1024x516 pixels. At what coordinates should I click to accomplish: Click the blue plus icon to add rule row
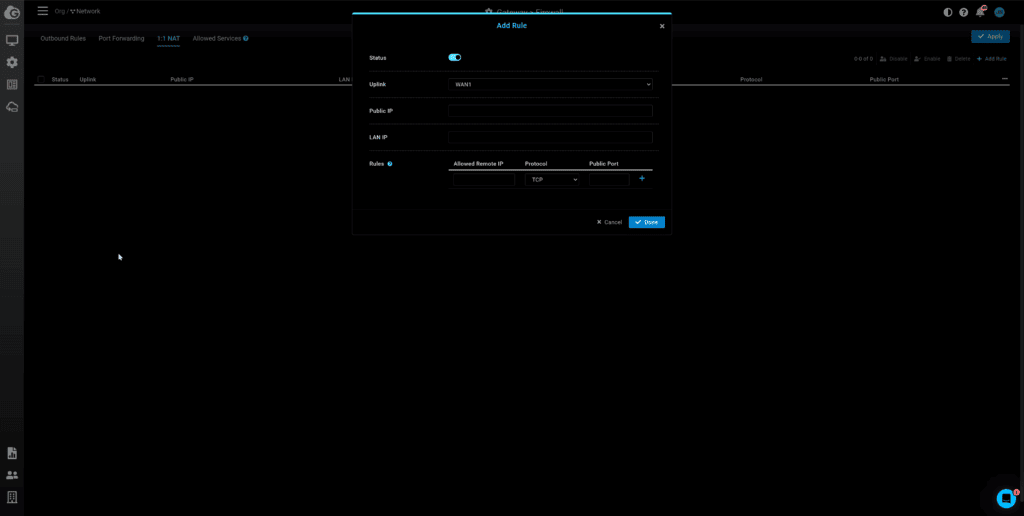[642, 179]
